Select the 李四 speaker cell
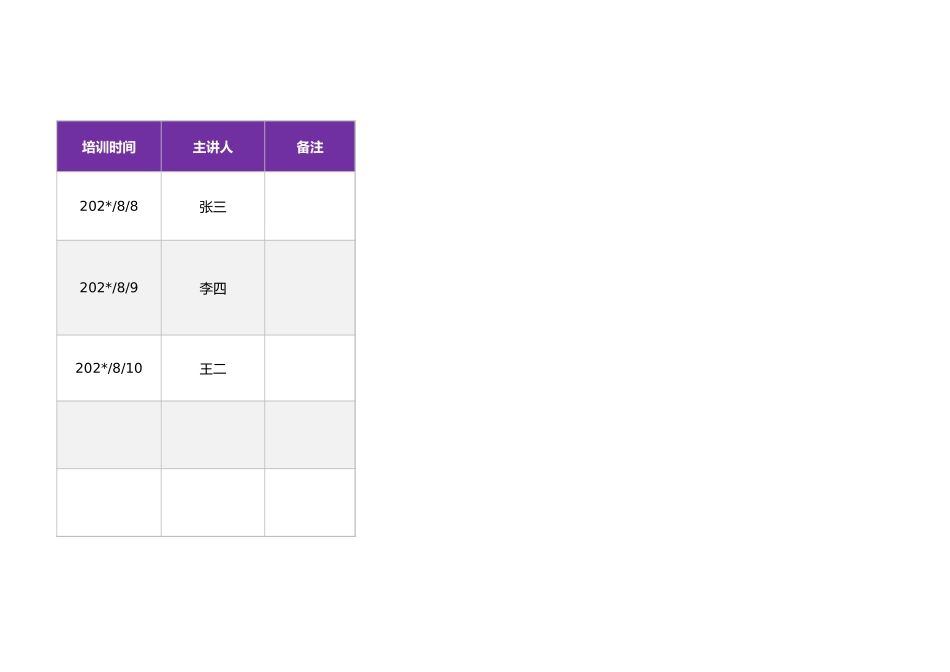This screenshot has width=950, height=672. coord(213,288)
